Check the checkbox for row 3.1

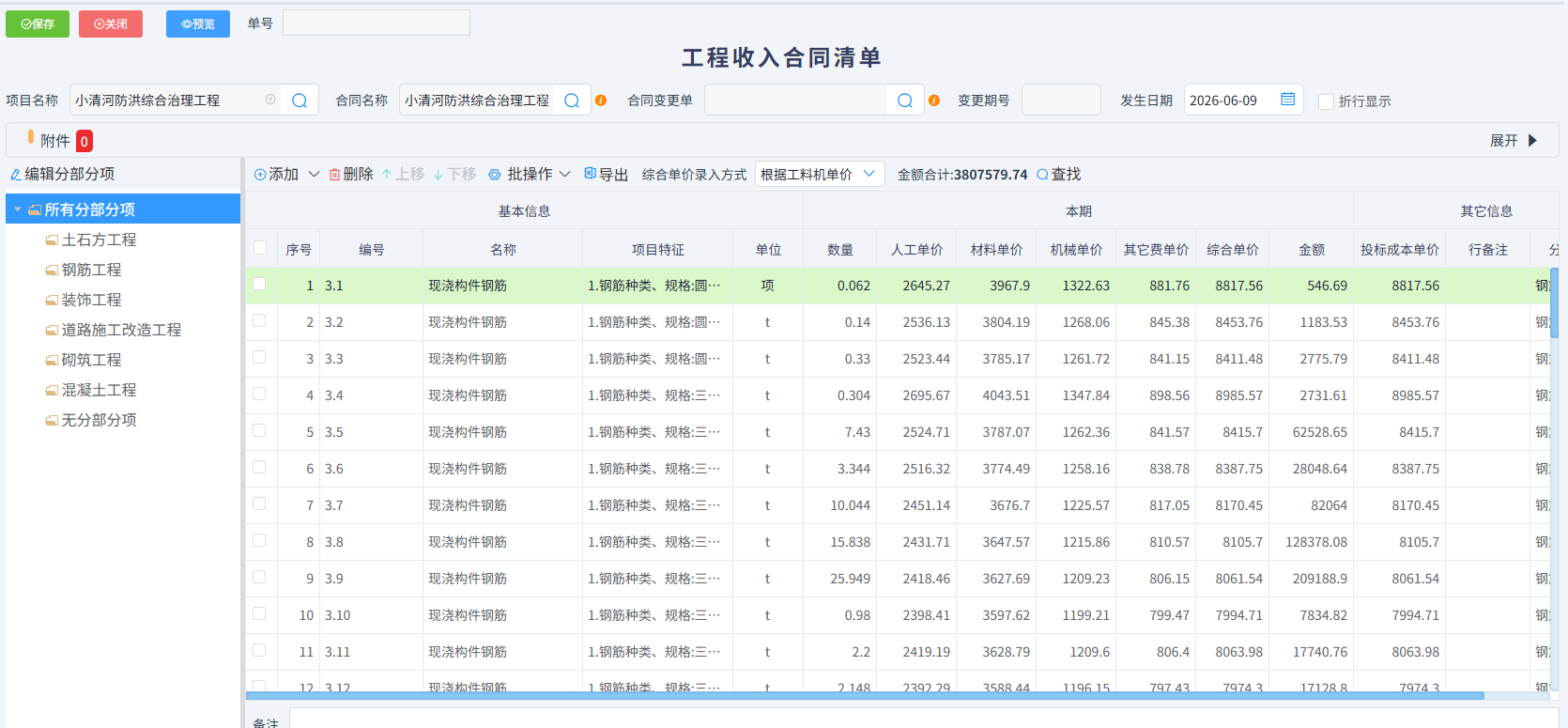[260, 284]
